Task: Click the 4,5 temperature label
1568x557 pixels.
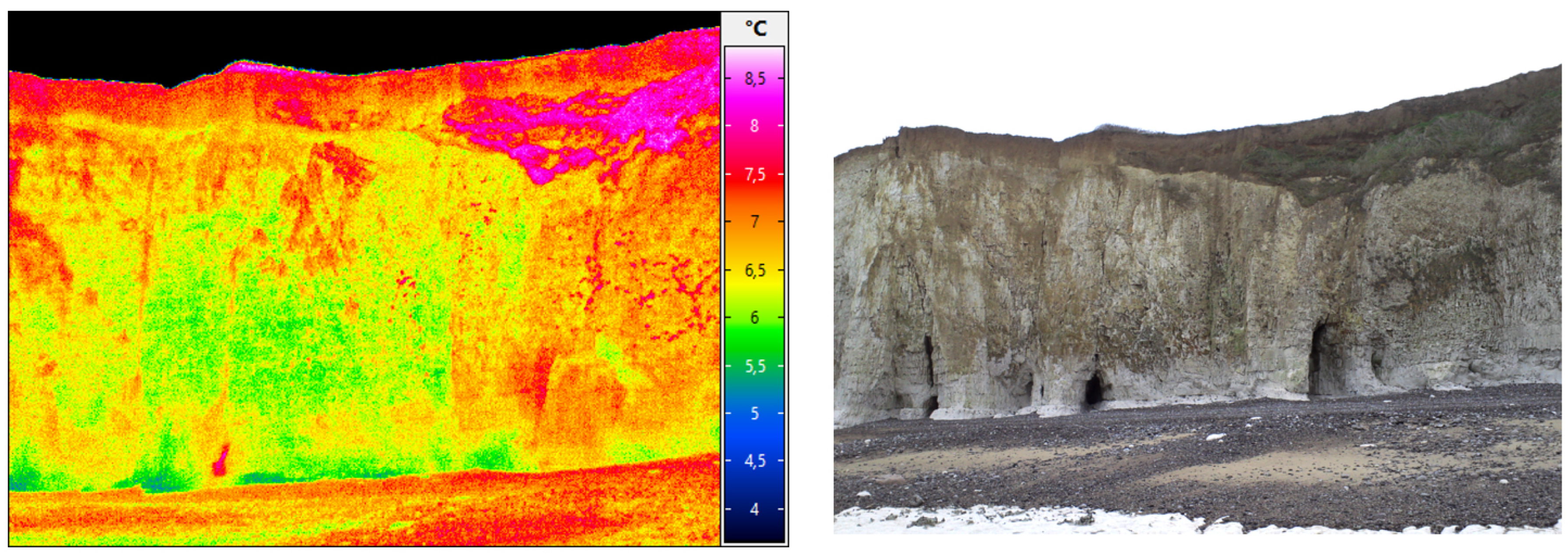Action: point(755,461)
